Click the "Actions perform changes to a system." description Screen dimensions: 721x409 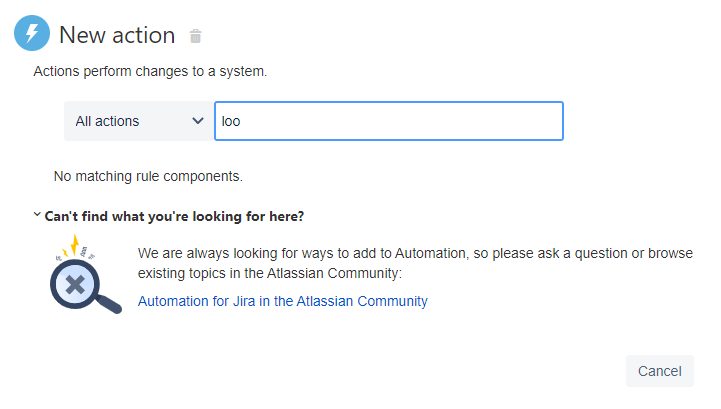pyautogui.click(x=150, y=71)
